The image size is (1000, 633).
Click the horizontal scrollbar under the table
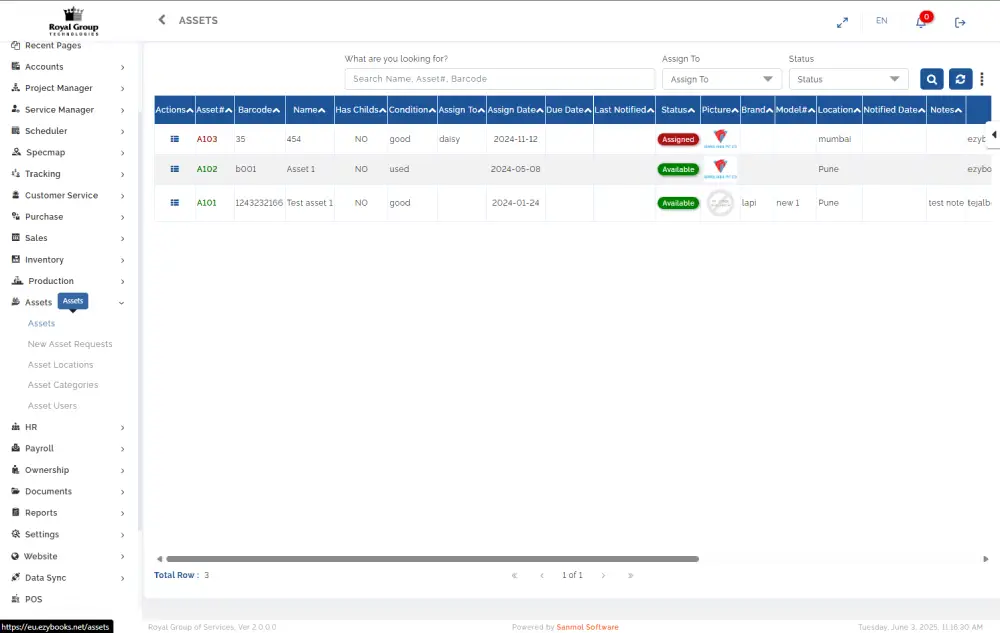click(x=432, y=559)
